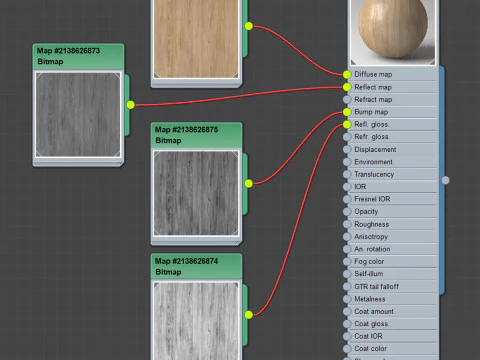Select the Metalness slot label
Viewport: 480px width, 360px height.
[x=370, y=299]
